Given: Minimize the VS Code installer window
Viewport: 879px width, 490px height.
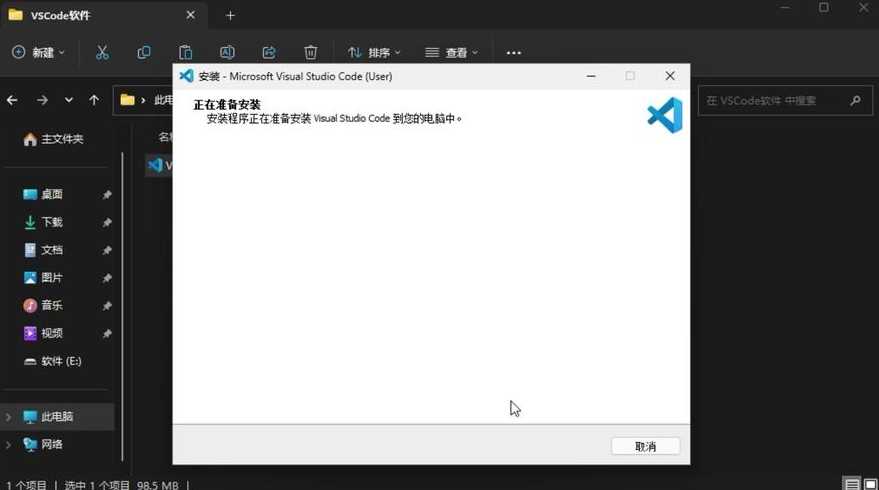Looking at the screenshot, I should pos(591,76).
